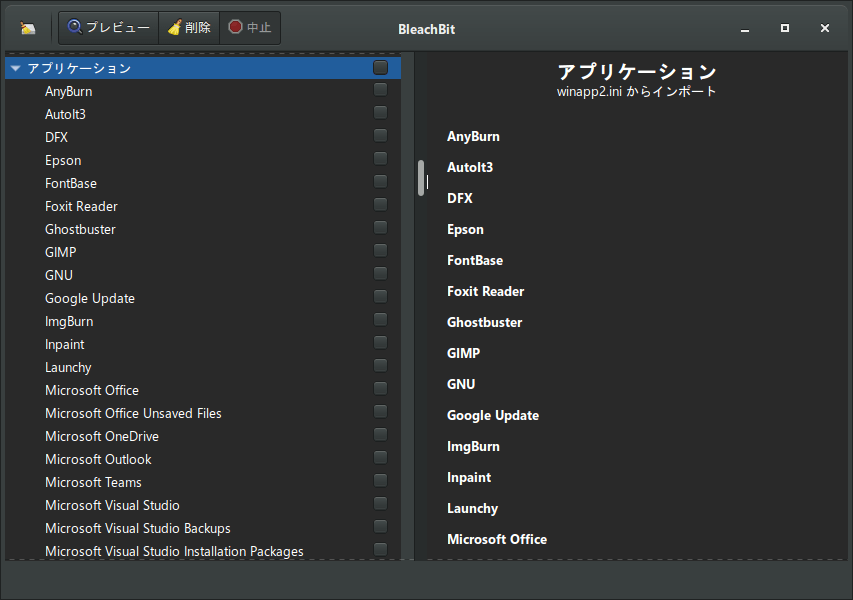
Task: Select the Microsoft Visual Studio tree row
Action: point(203,505)
